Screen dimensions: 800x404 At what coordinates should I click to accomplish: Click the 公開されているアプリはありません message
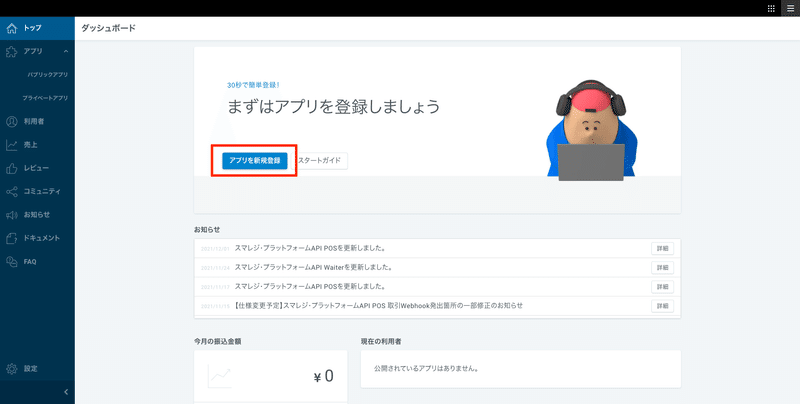point(426,368)
